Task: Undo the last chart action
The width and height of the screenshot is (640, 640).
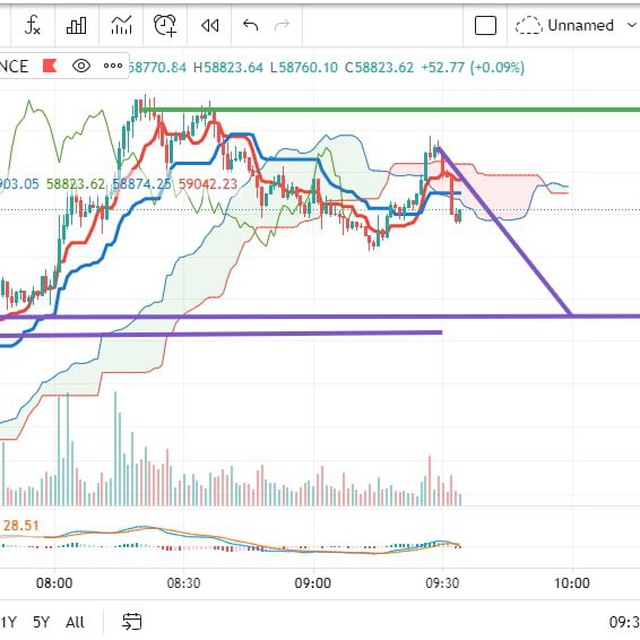Action: [x=250, y=25]
